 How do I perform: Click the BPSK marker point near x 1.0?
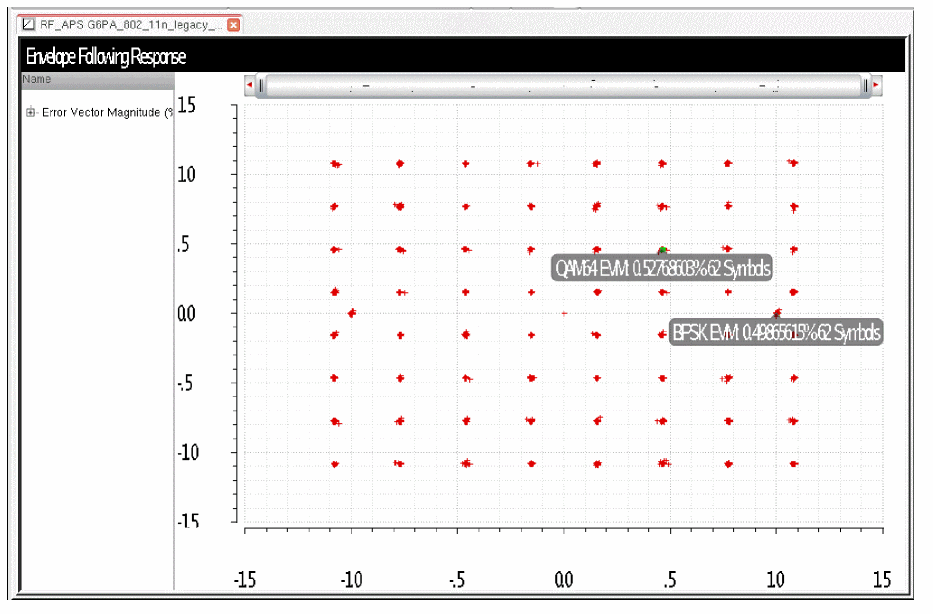[x=776, y=313]
